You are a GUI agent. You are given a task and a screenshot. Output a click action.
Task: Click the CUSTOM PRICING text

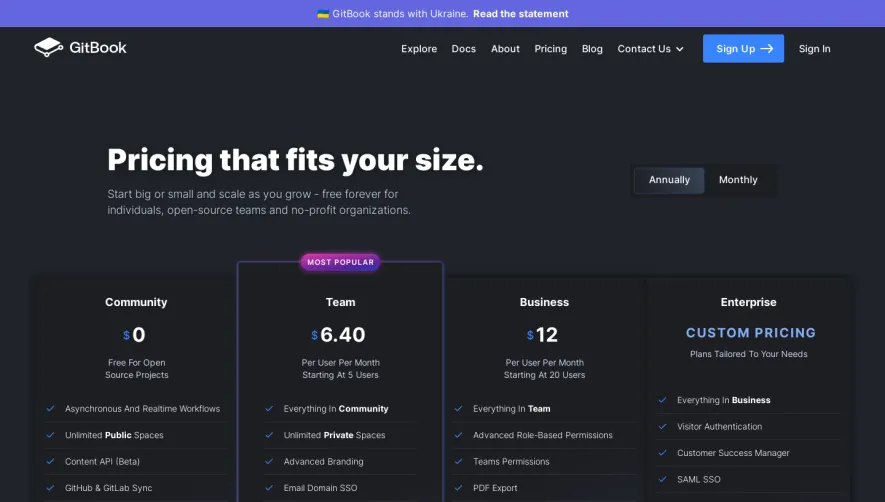(751, 333)
